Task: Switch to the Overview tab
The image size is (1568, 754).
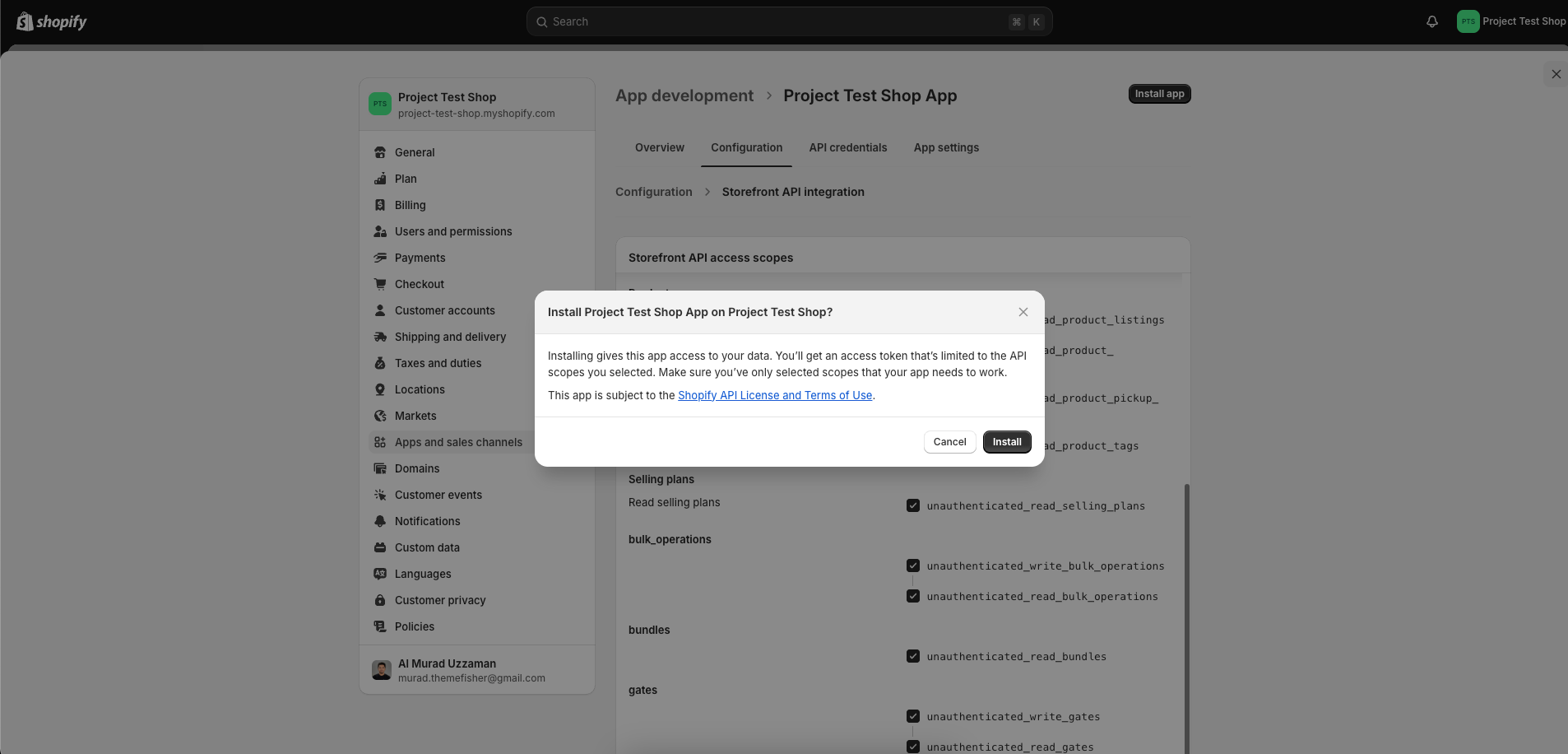Action: [x=659, y=147]
